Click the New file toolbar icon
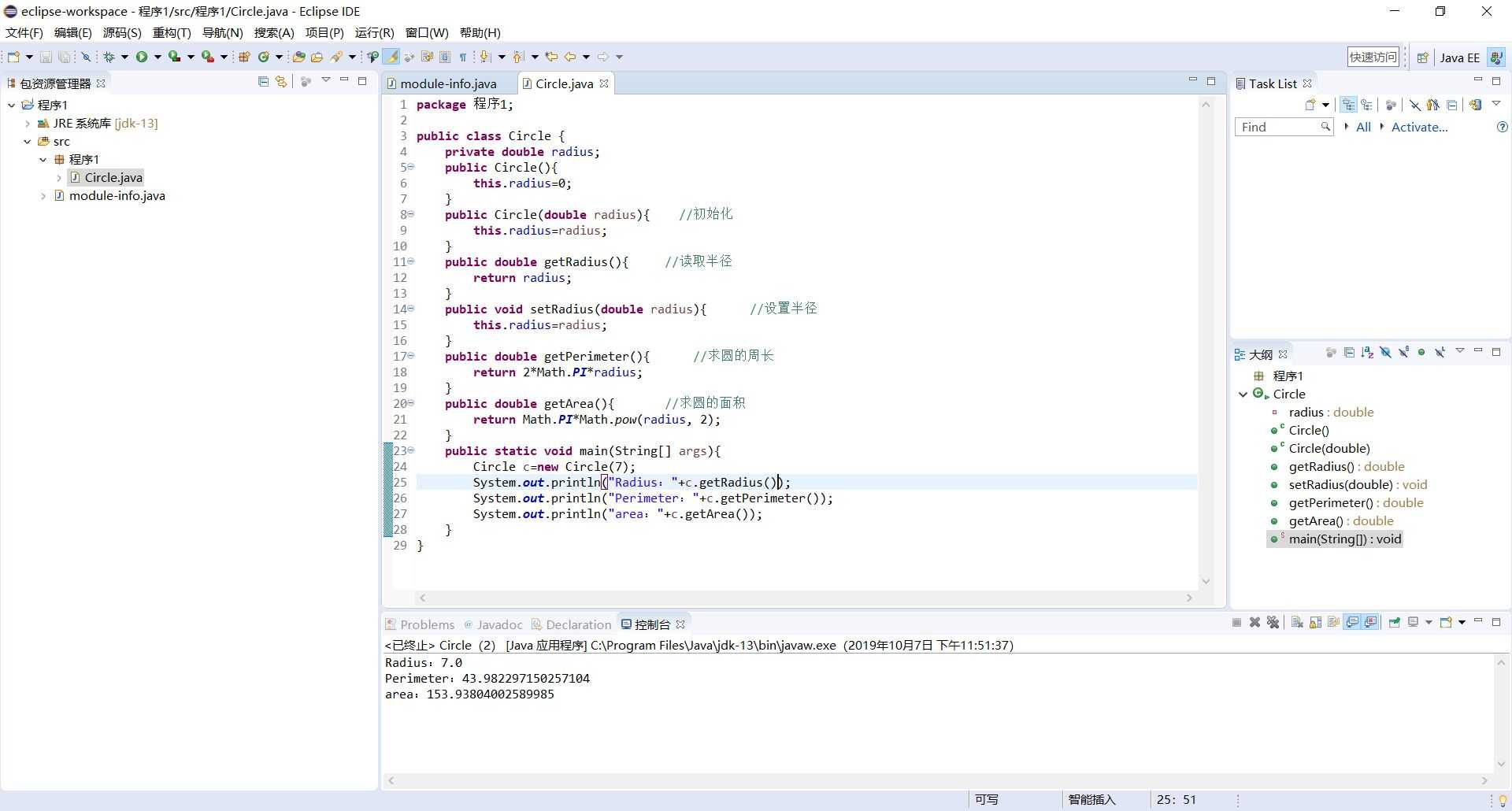The height and width of the screenshot is (811, 1512). (x=13, y=57)
